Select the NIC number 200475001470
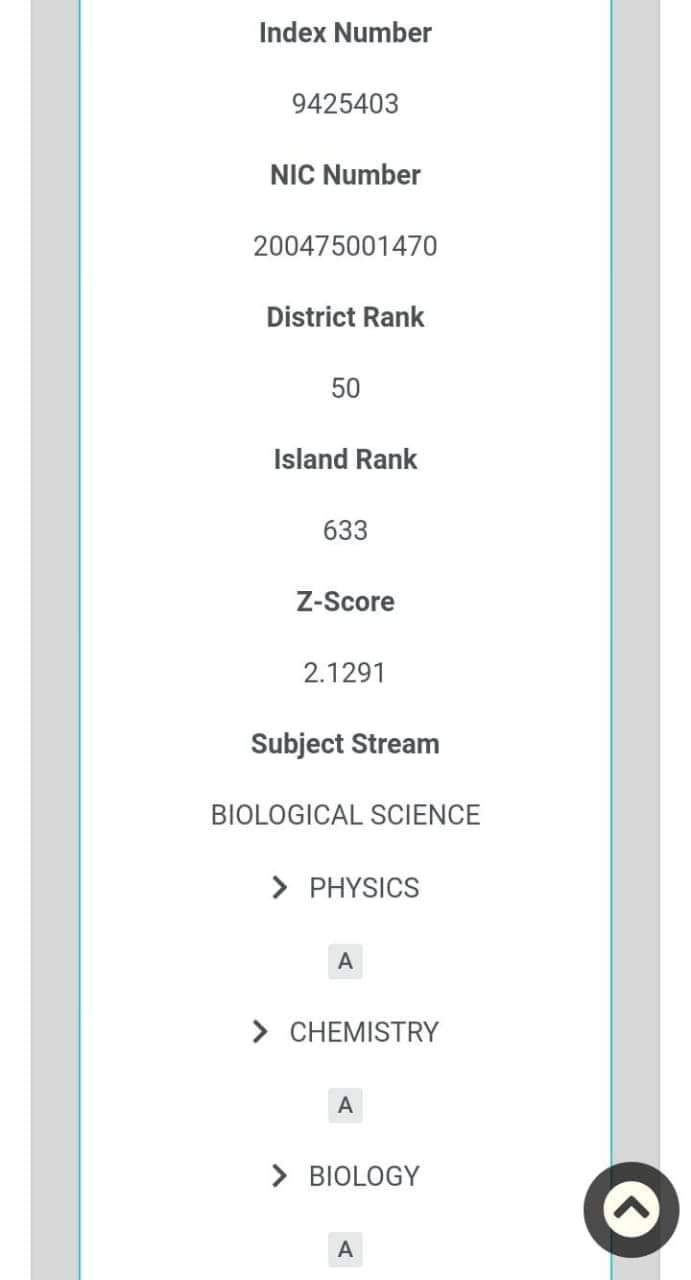 (345, 246)
